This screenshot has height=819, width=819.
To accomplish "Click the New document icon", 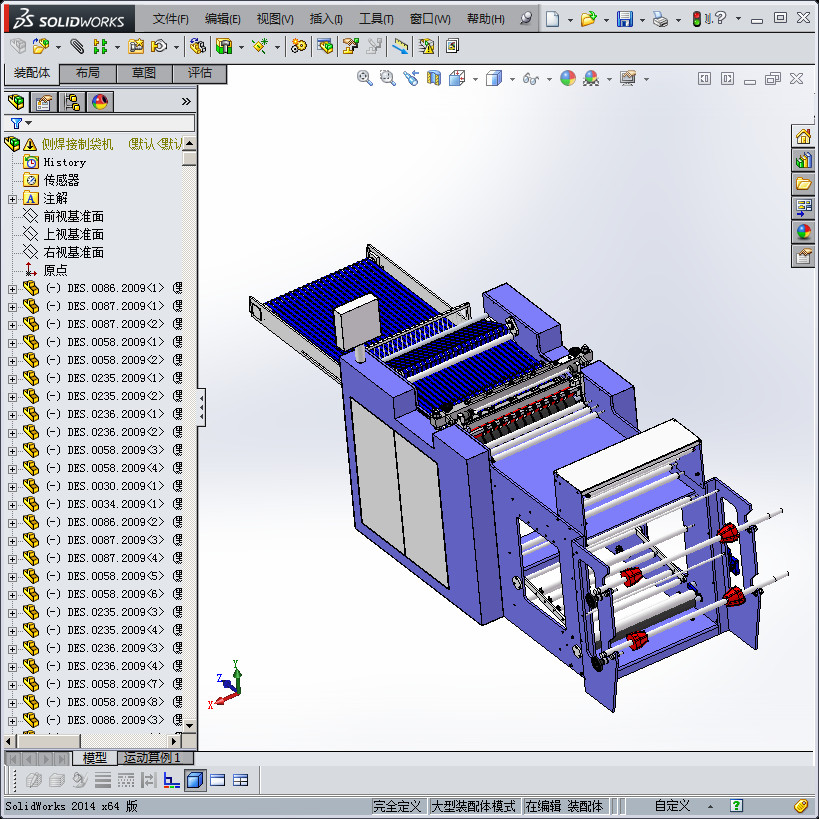I will coord(552,19).
